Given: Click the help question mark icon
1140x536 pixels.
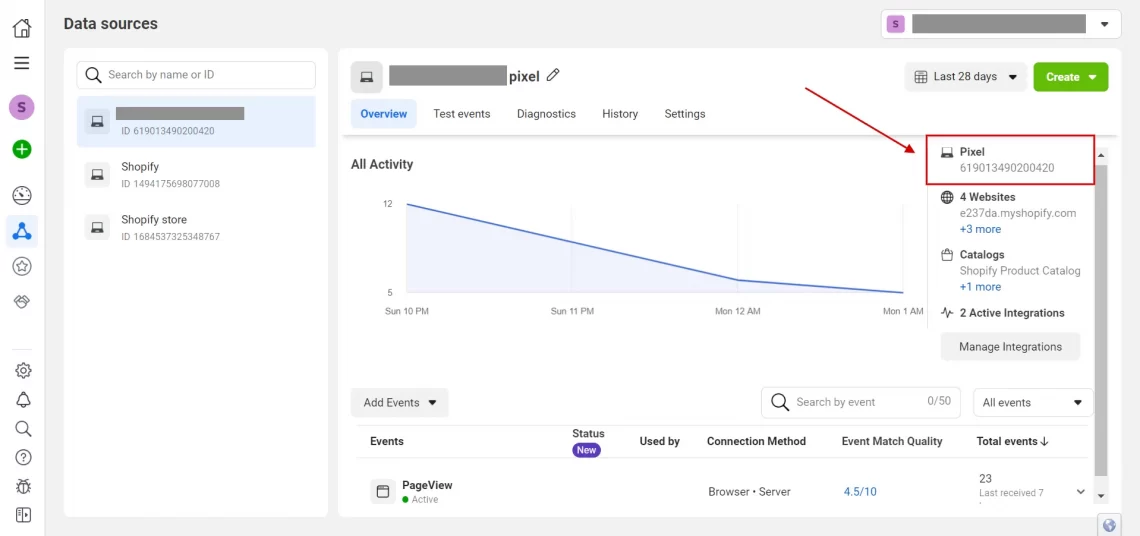Looking at the screenshot, I should pos(22,457).
